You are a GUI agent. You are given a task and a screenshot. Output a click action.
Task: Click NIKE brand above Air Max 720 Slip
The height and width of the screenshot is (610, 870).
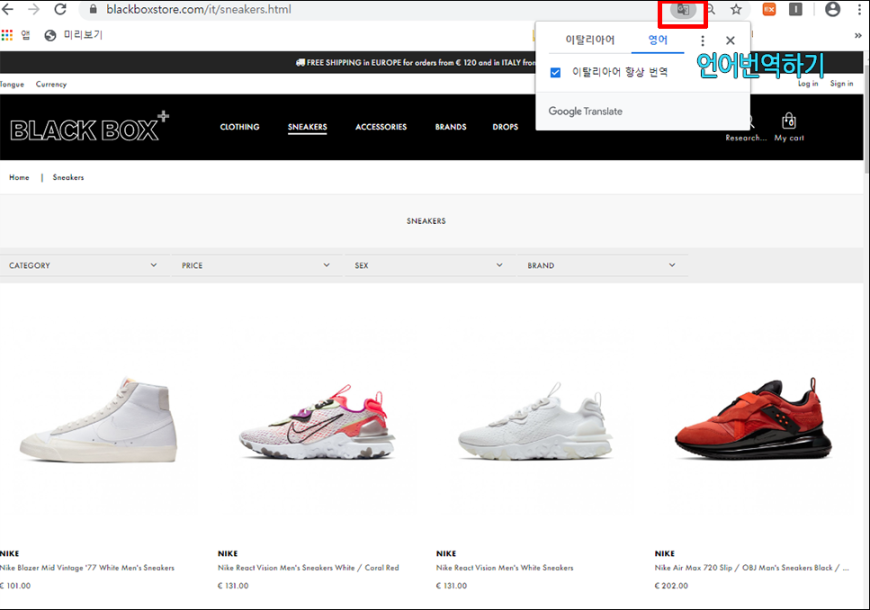click(665, 553)
